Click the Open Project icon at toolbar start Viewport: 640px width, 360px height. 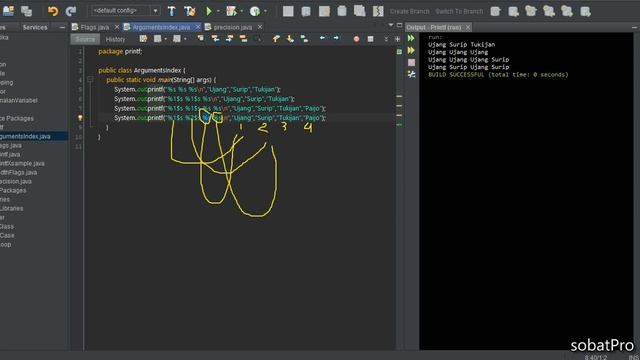coord(8,11)
